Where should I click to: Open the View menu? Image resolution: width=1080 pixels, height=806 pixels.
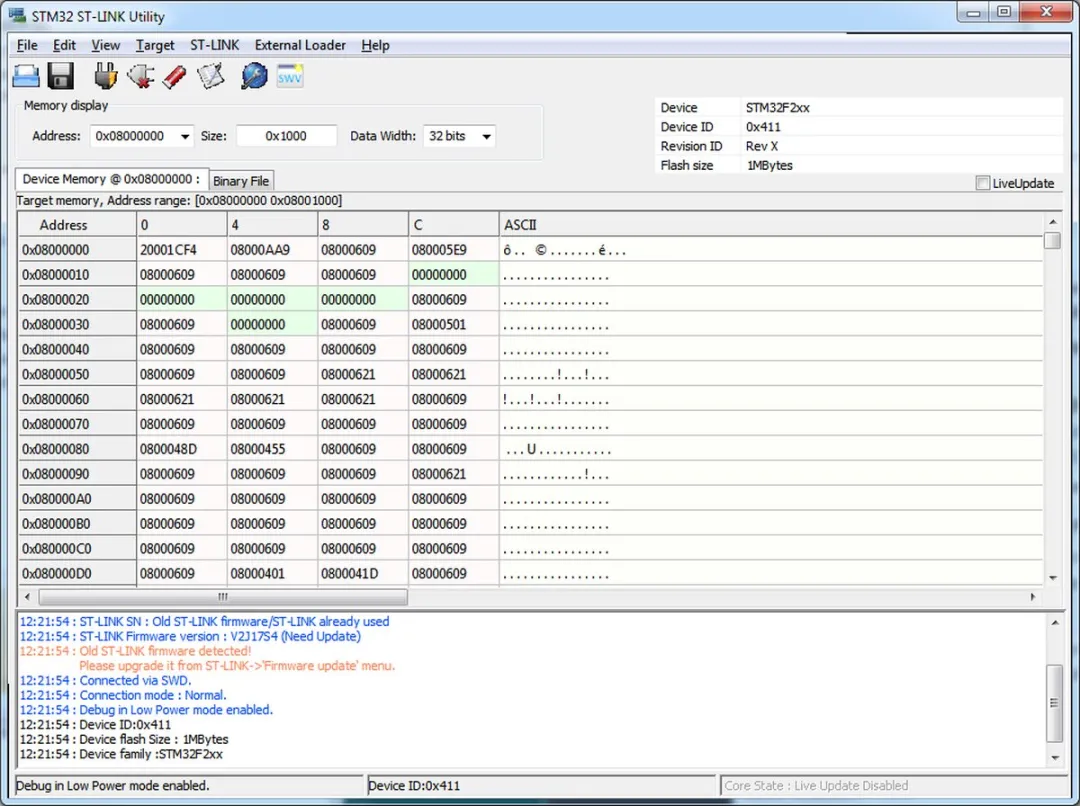pyautogui.click(x=105, y=45)
